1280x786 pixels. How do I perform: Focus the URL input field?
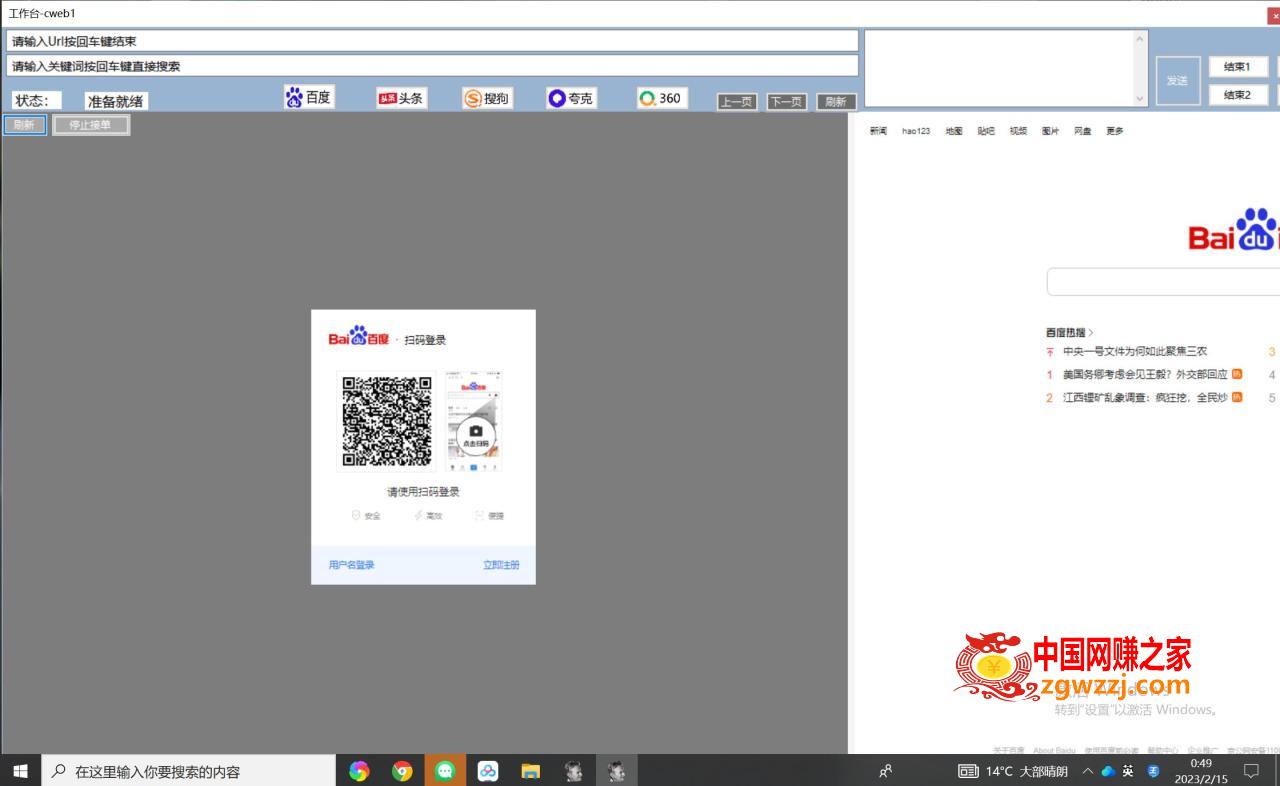point(432,41)
